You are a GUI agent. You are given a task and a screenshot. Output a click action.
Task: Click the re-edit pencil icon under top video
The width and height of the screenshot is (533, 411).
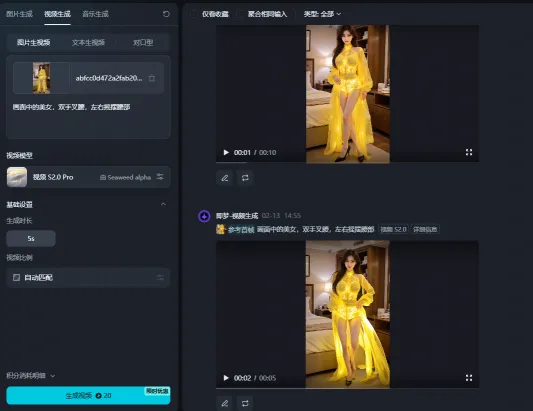click(x=225, y=178)
